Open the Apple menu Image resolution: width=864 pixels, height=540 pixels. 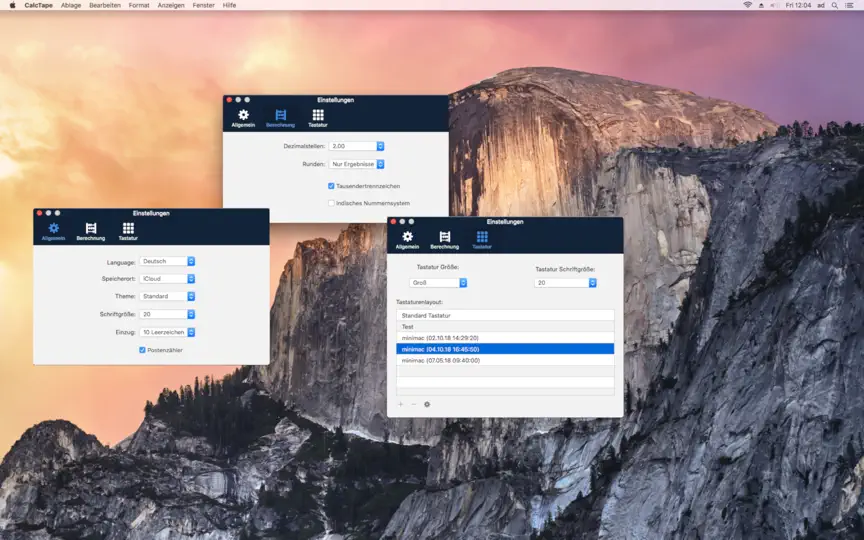12,5
